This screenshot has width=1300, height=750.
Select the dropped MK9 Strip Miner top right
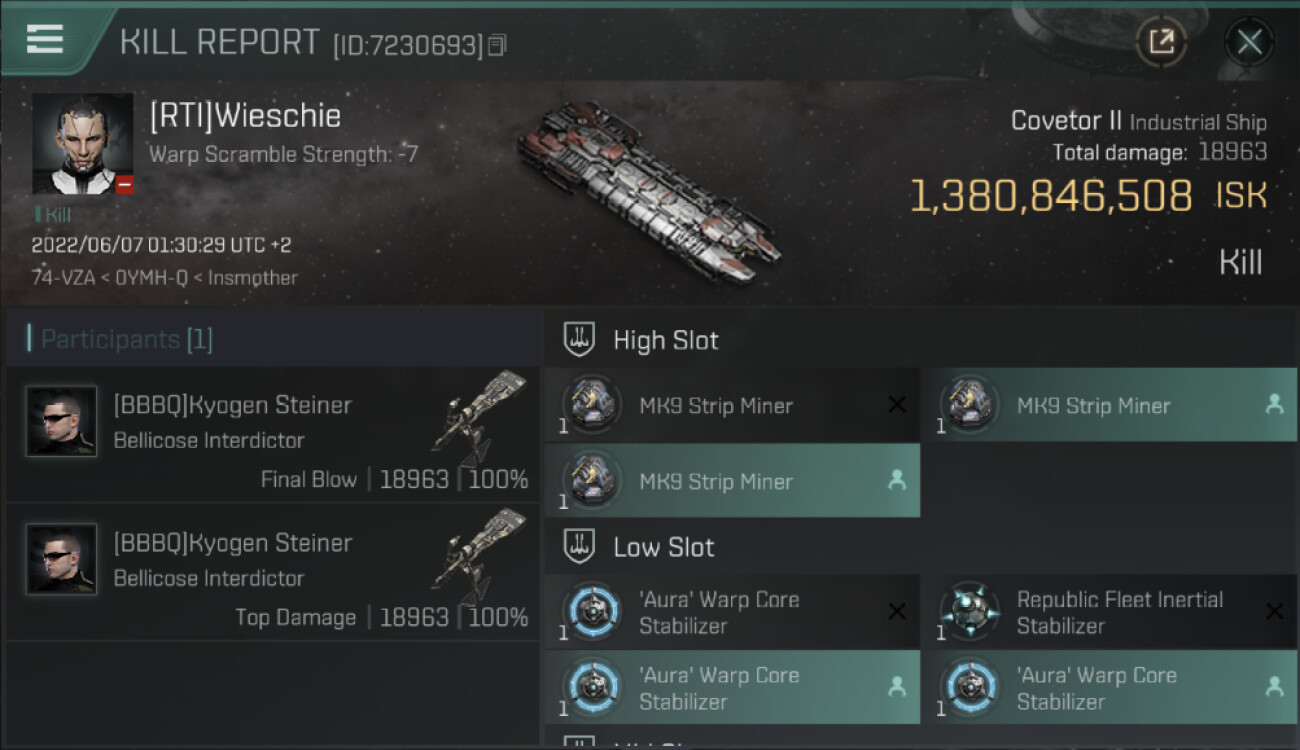[x=1109, y=405]
